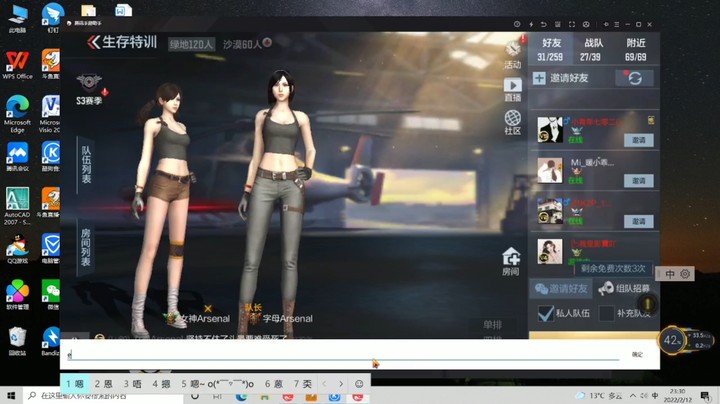This screenshot has width=720, height=404.
Task: Open the Windows notification center icon
Action: (706, 396)
